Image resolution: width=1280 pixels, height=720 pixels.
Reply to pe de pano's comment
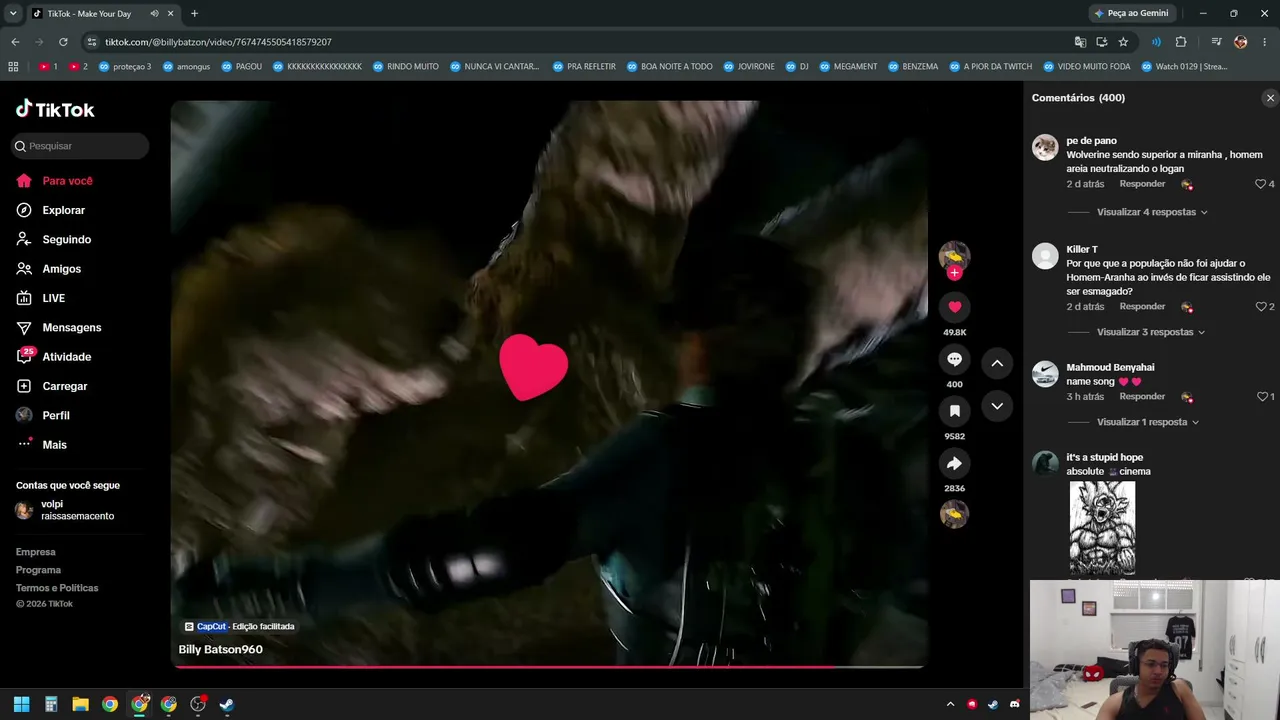pyautogui.click(x=1142, y=184)
